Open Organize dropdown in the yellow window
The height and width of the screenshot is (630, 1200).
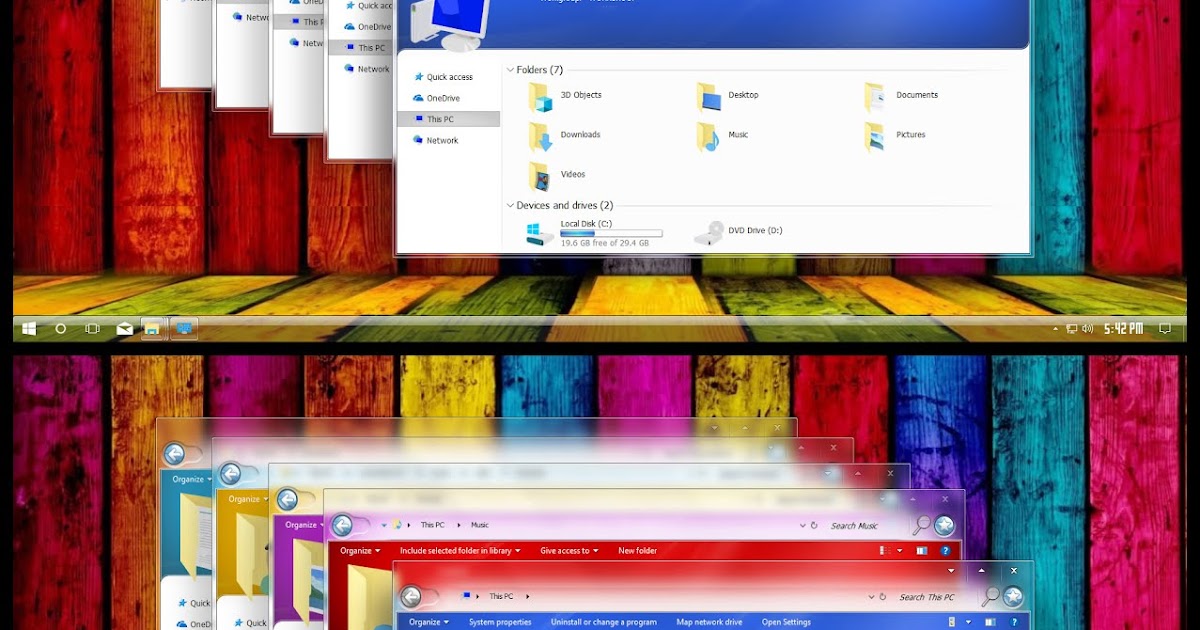[247, 499]
